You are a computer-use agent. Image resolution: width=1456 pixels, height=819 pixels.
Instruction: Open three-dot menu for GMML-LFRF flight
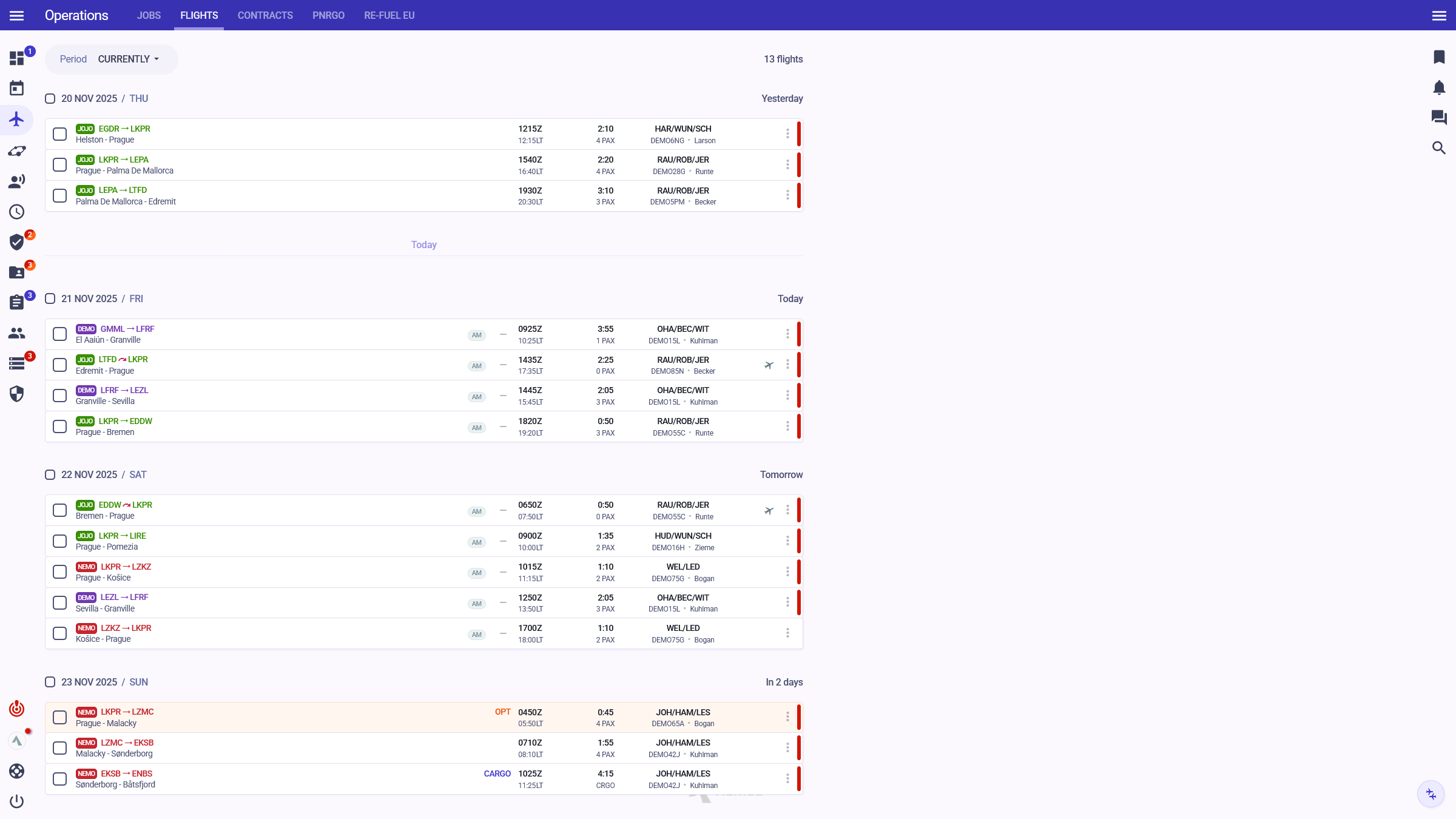click(787, 334)
